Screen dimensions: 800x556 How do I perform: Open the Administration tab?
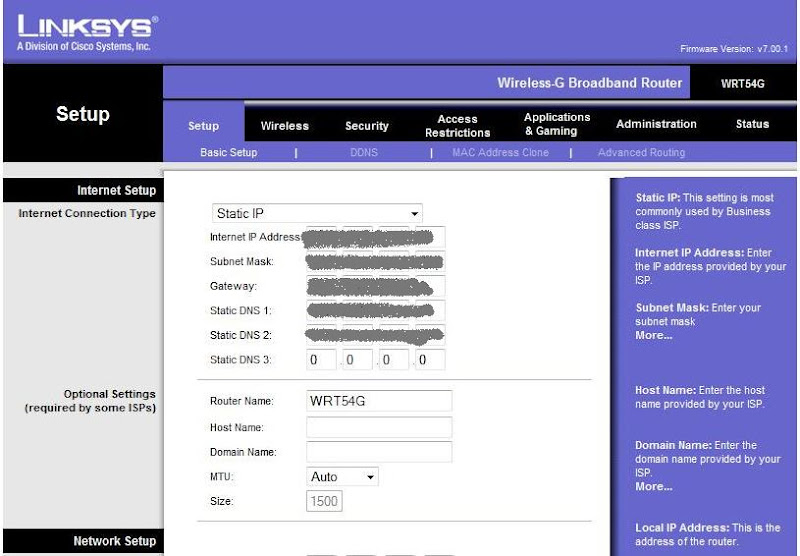pos(656,124)
